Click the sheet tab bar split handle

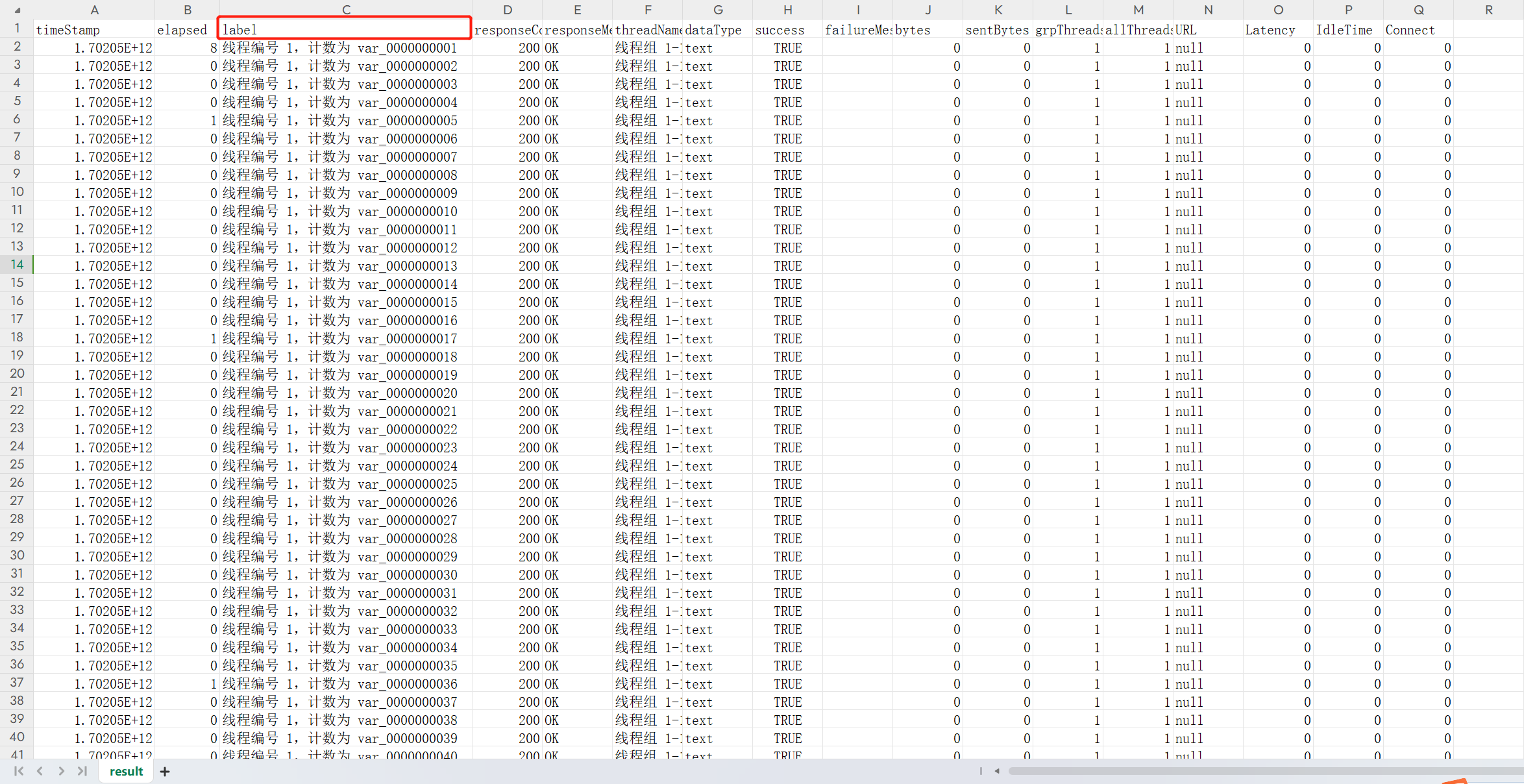[x=981, y=771]
